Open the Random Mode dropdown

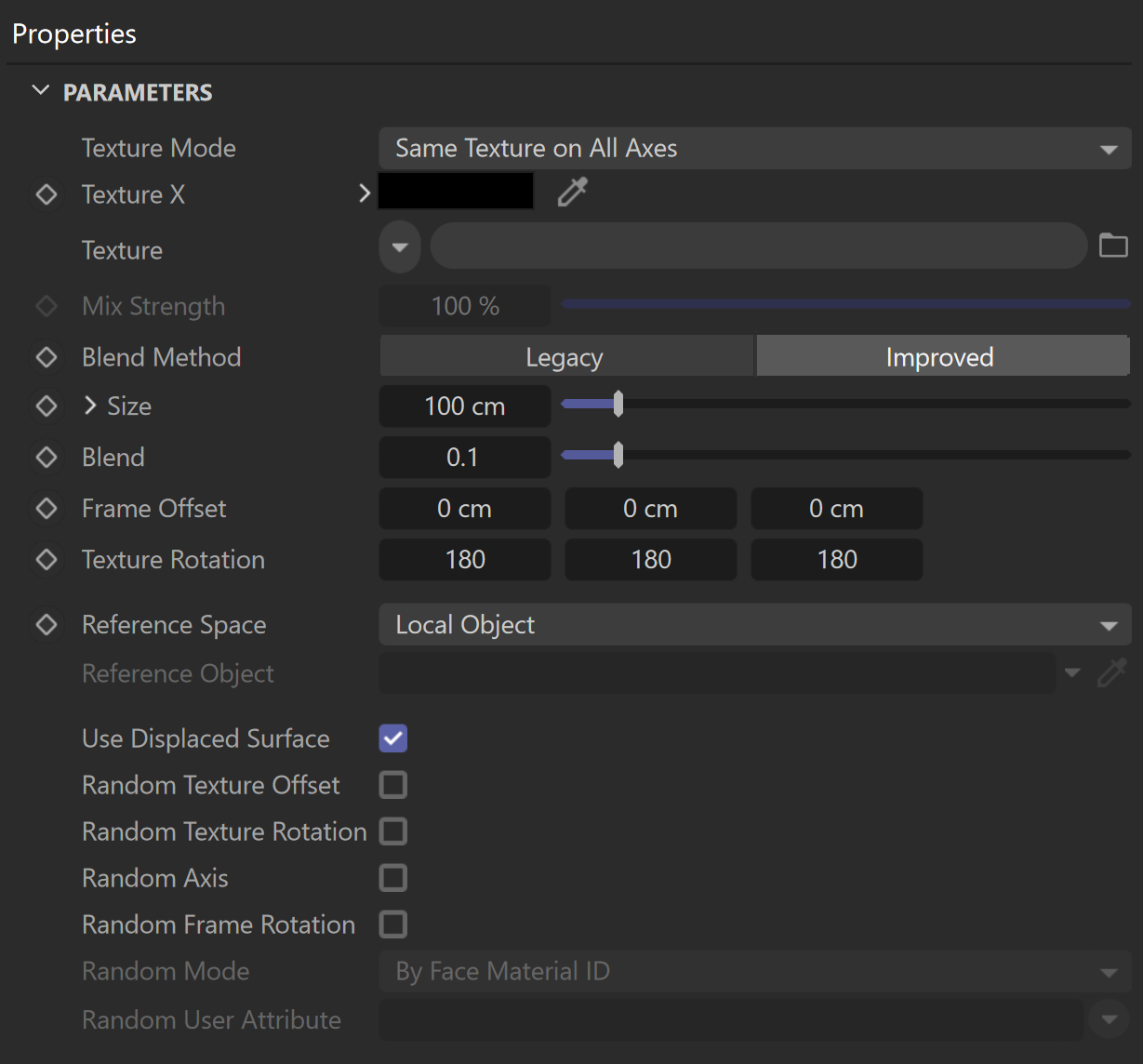(755, 972)
